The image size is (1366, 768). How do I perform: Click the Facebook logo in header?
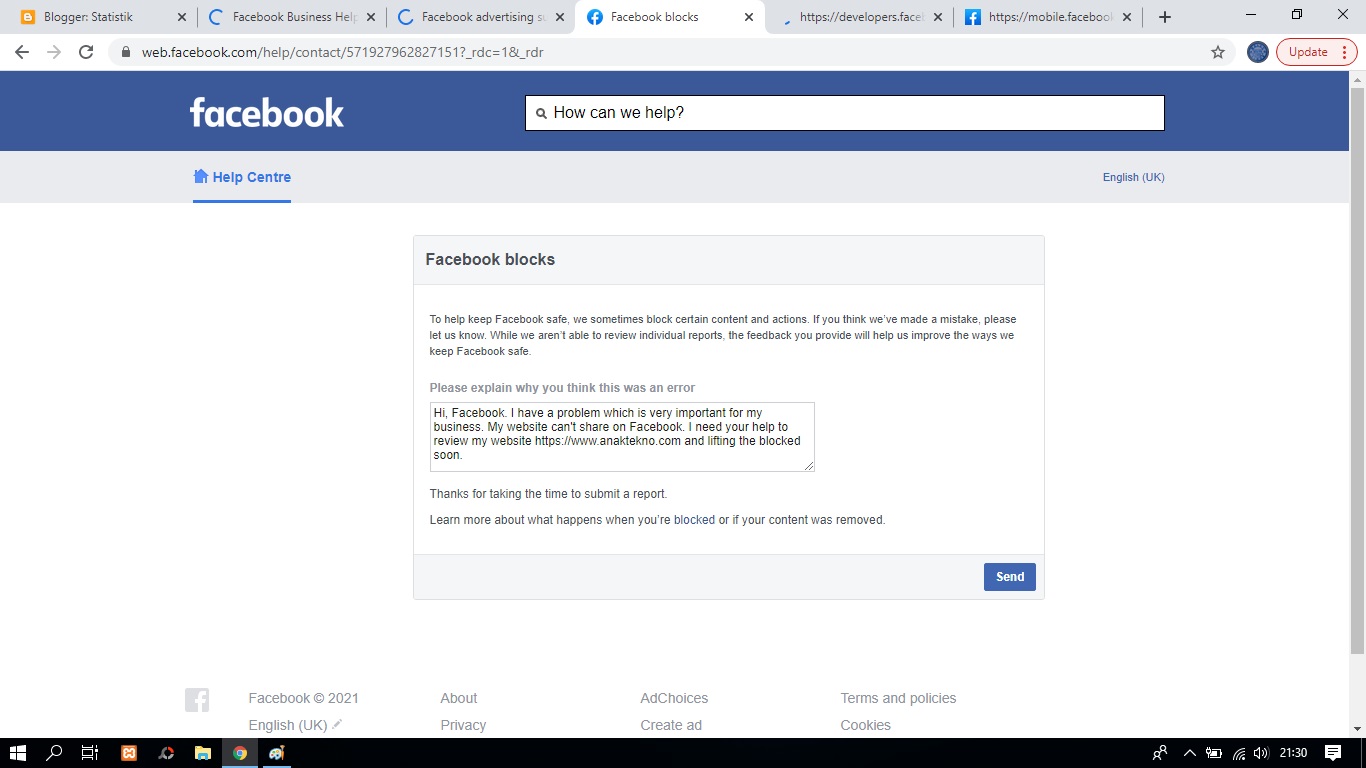tap(267, 112)
